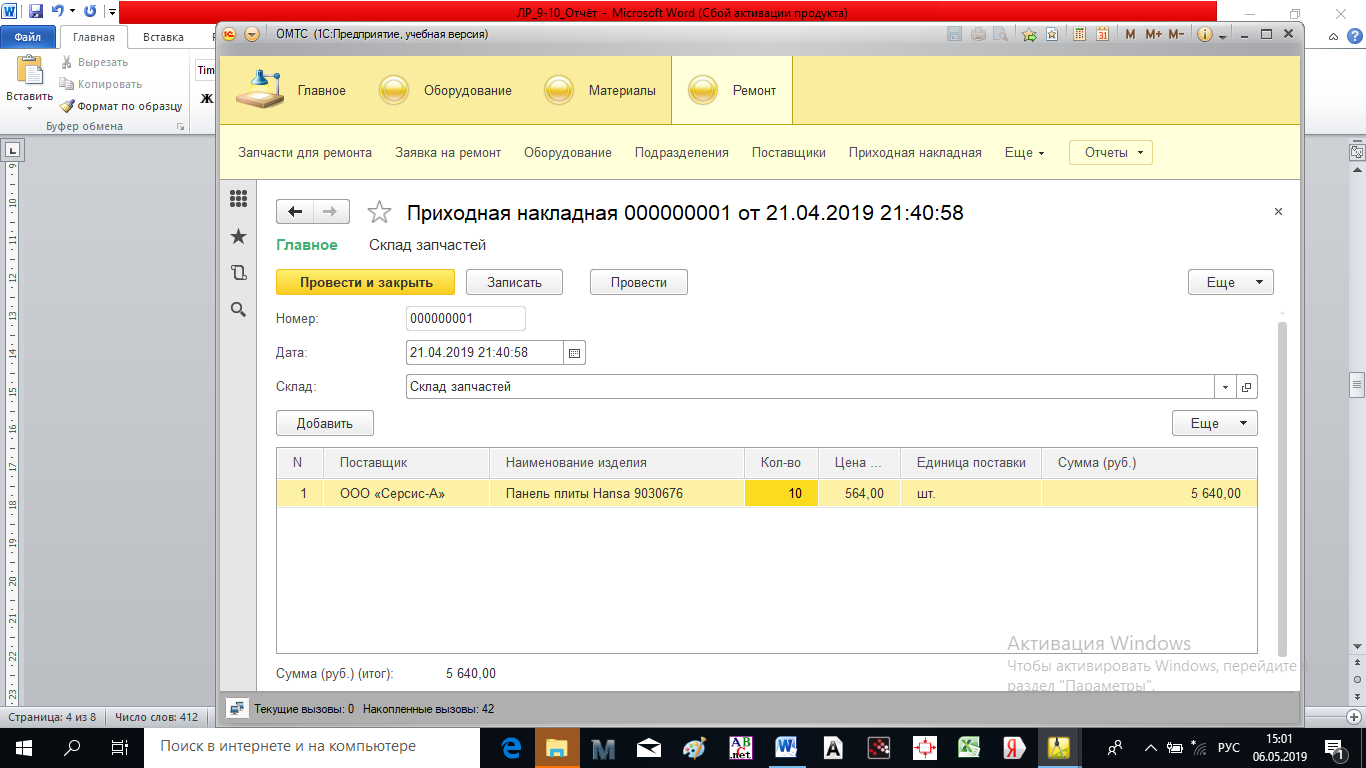Viewport: 1366px width, 768px height.
Task: Open the Заявка на ремонт link
Action: pyautogui.click(x=448, y=153)
